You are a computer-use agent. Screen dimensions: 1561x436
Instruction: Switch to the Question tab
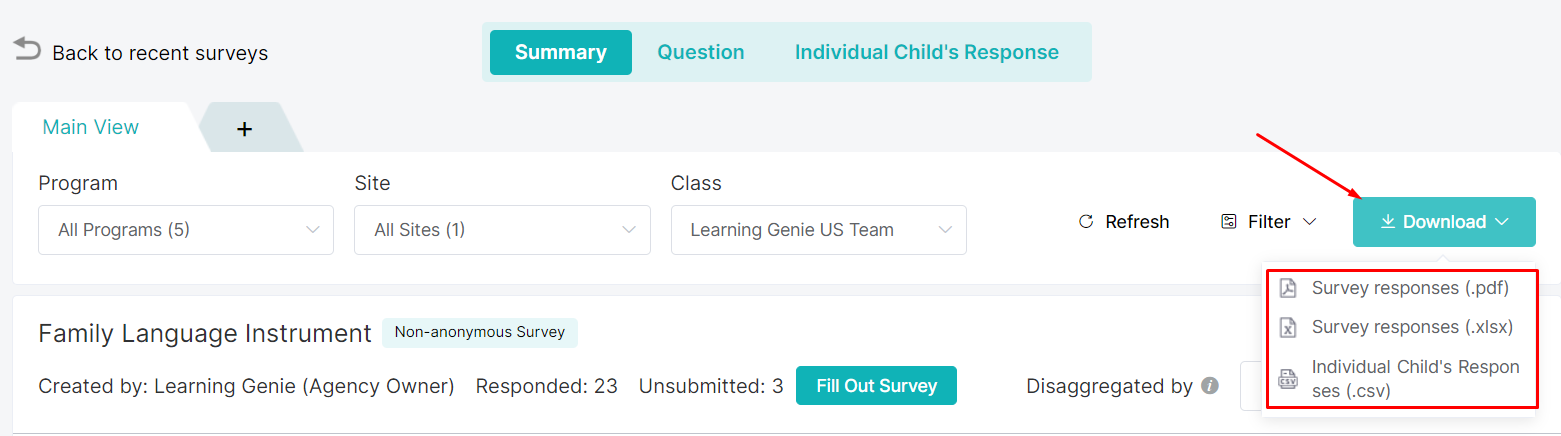tap(700, 52)
